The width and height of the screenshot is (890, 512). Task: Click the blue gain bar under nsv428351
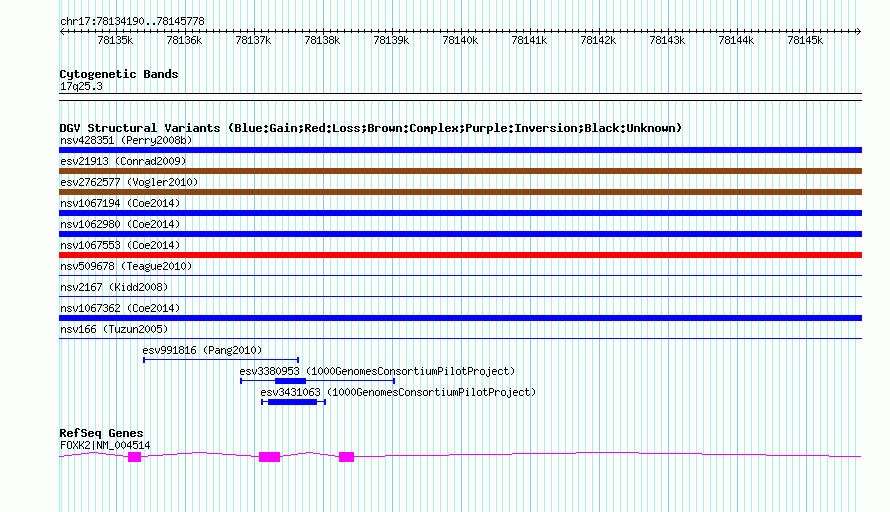pyautogui.click(x=460, y=150)
